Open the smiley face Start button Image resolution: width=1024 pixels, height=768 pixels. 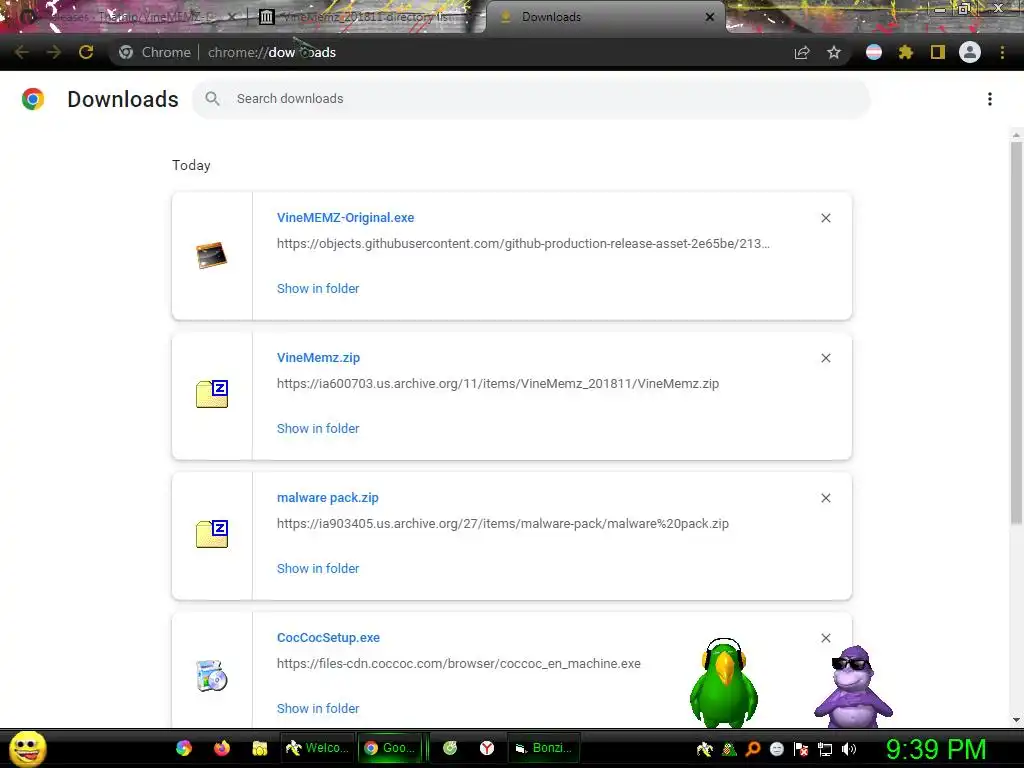coord(27,748)
